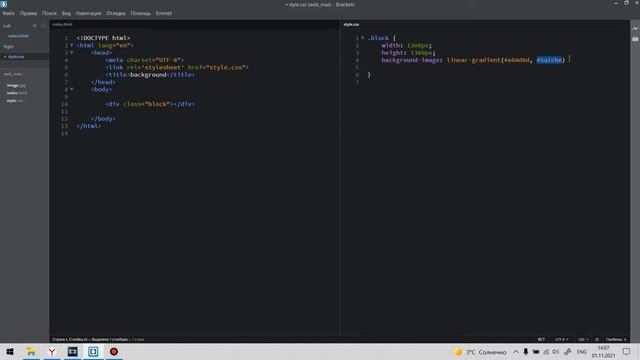This screenshot has width=640, height=360.
Task: Click the selected second gradient hex color
Action: pyautogui.click(x=549, y=60)
